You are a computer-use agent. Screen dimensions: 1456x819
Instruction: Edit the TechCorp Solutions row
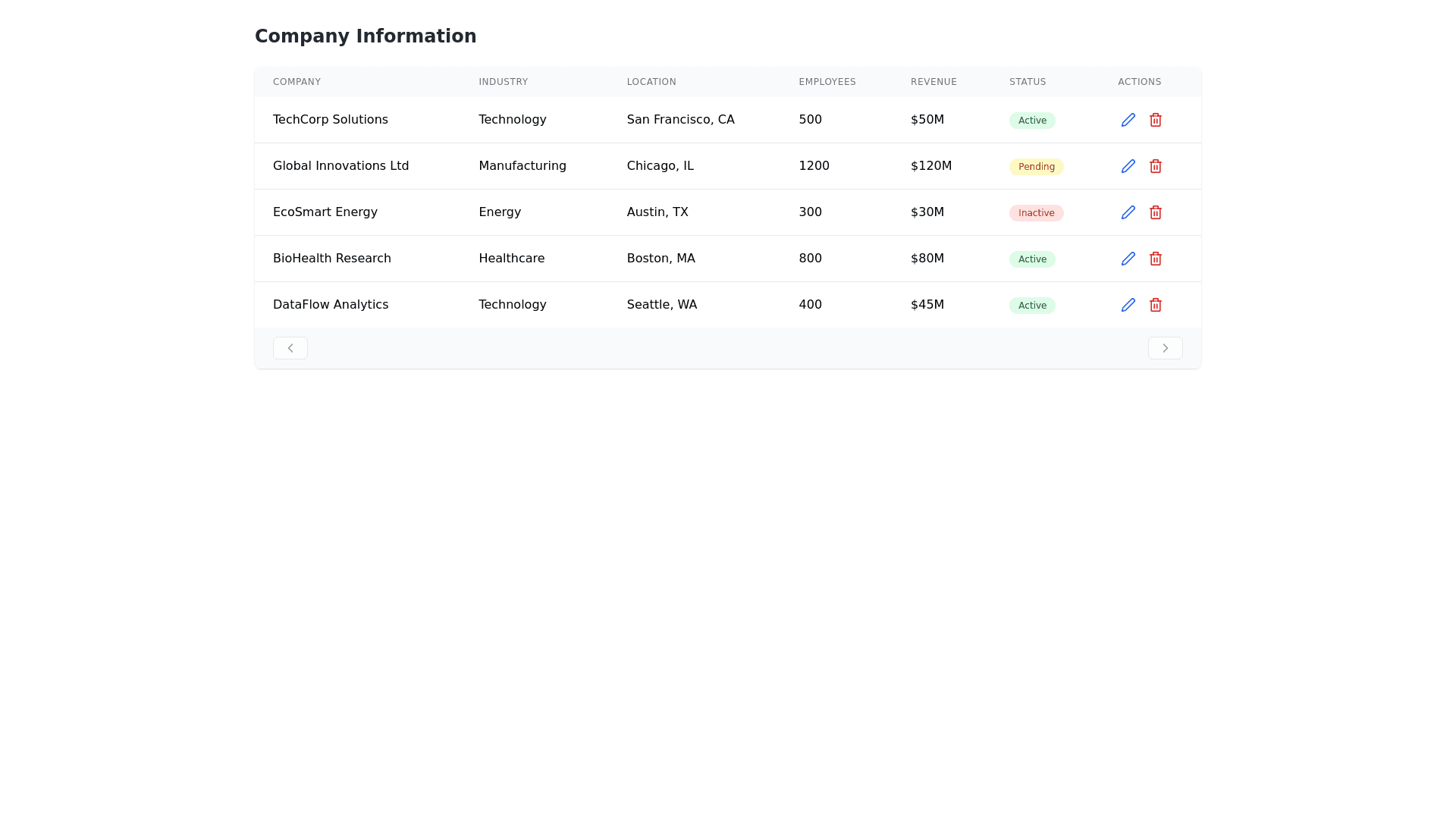click(1128, 120)
